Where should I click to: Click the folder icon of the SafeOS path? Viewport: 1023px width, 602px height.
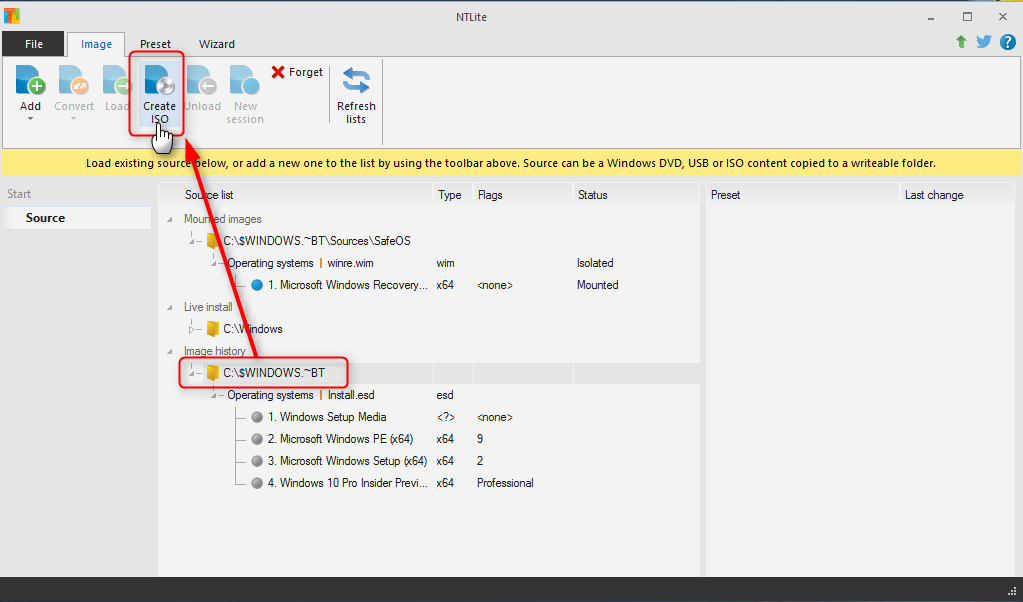click(212, 241)
